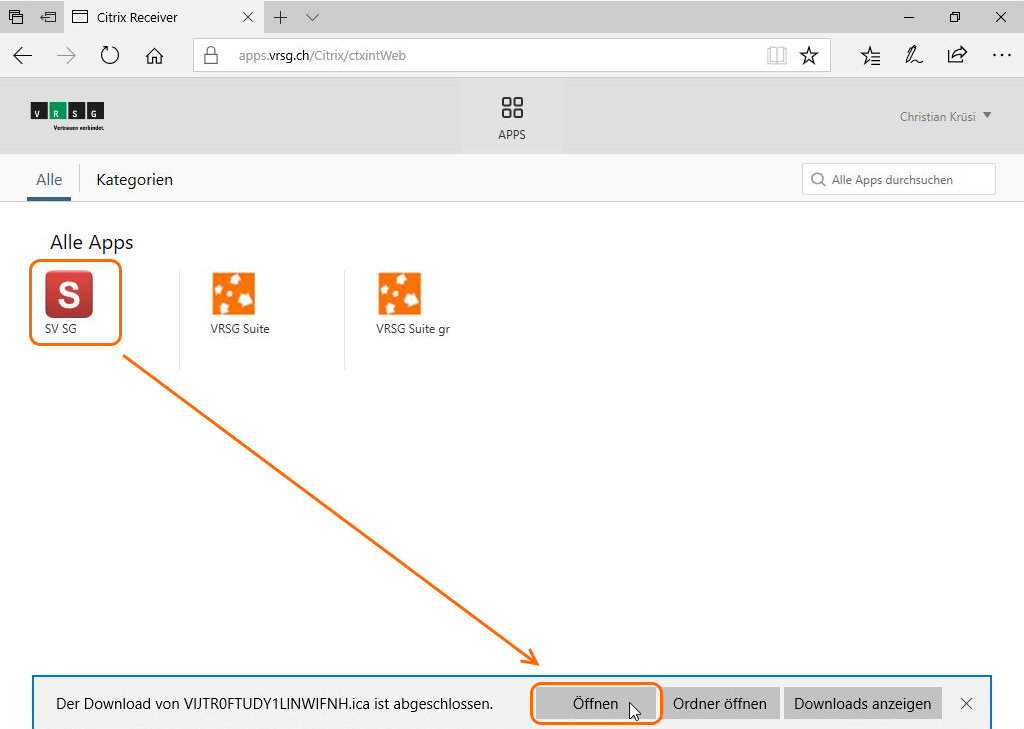Refresh the current page

pos(110,56)
